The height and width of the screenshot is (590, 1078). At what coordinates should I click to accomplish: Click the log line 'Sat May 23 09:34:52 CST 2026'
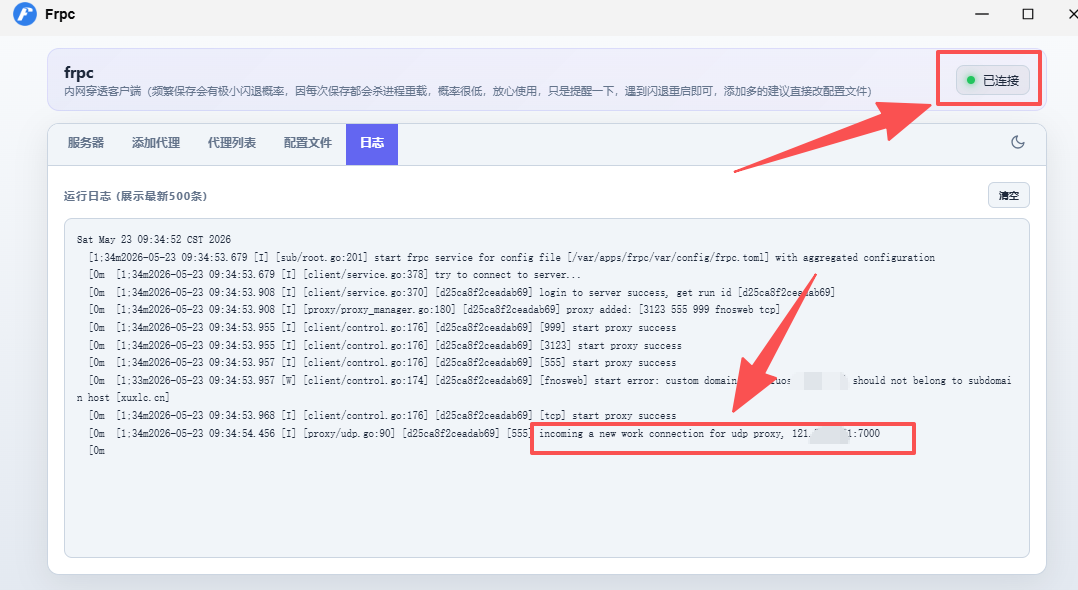pyautogui.click(x=154, y=239)
